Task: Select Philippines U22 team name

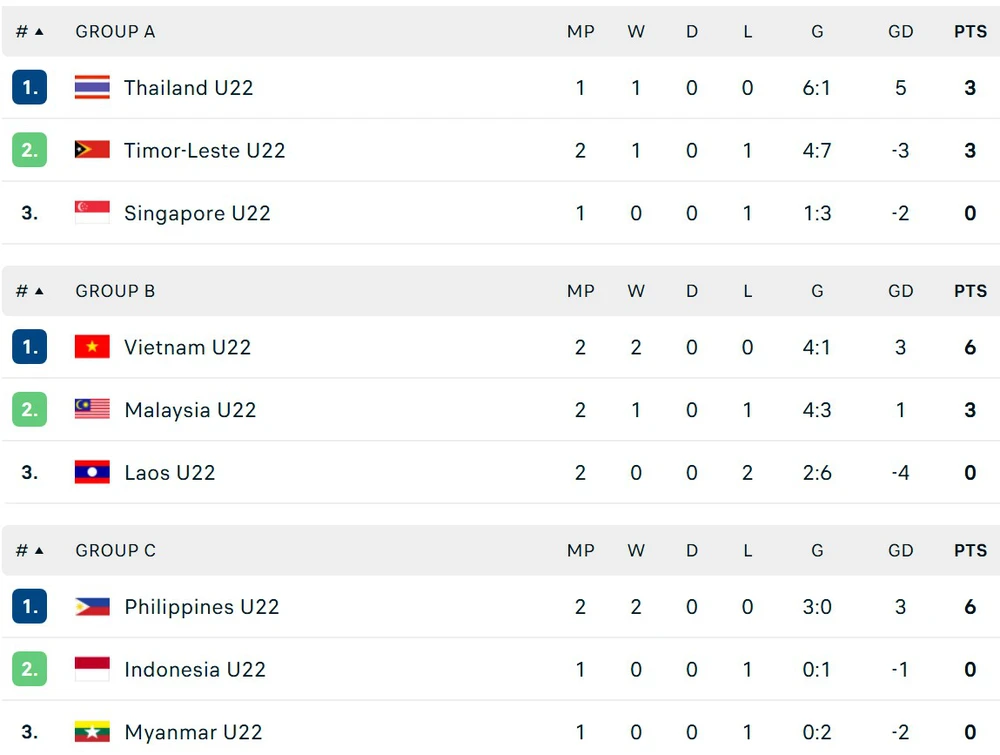Action: click(x=201, y=607)
